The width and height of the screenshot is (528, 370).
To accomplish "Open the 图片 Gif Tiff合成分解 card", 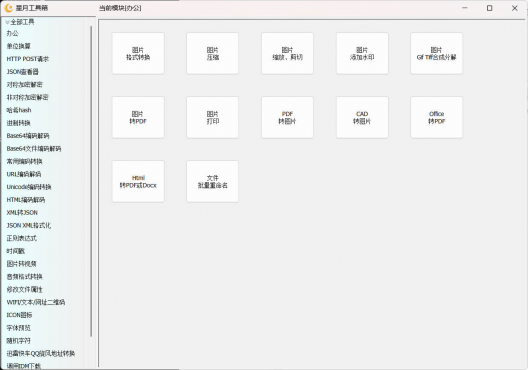I will 436,53.
